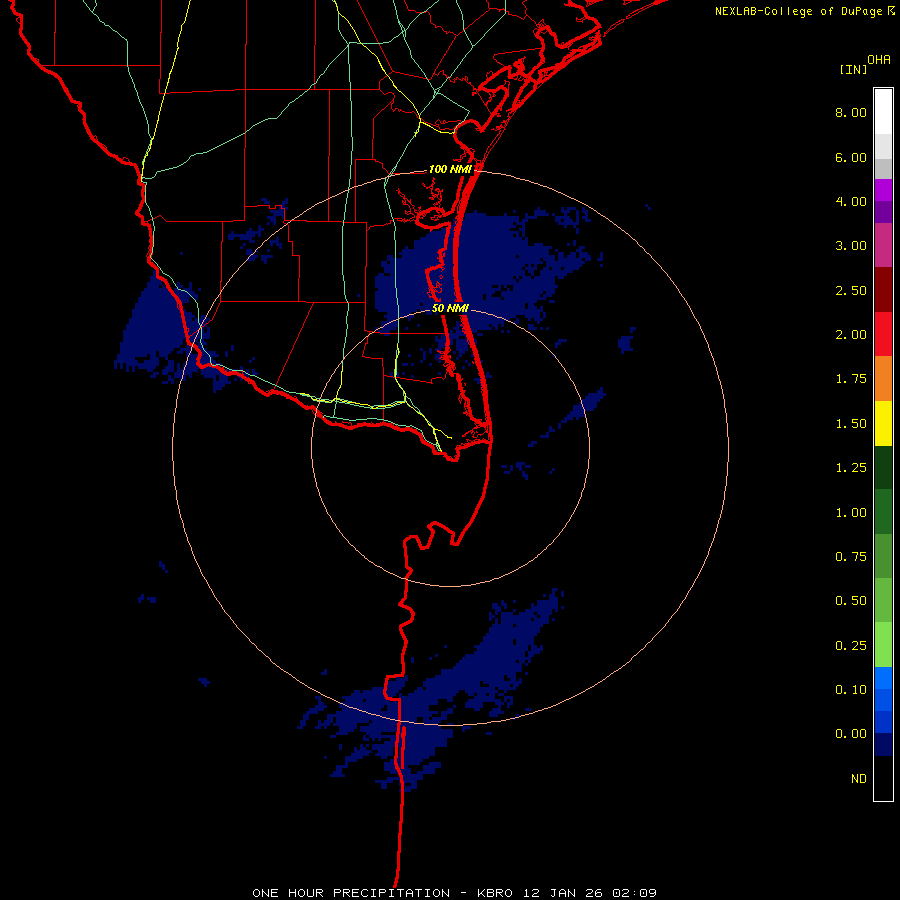Select the 0.50 legend value
This screenshot has width=900, height=900.
tap(851, 601)
